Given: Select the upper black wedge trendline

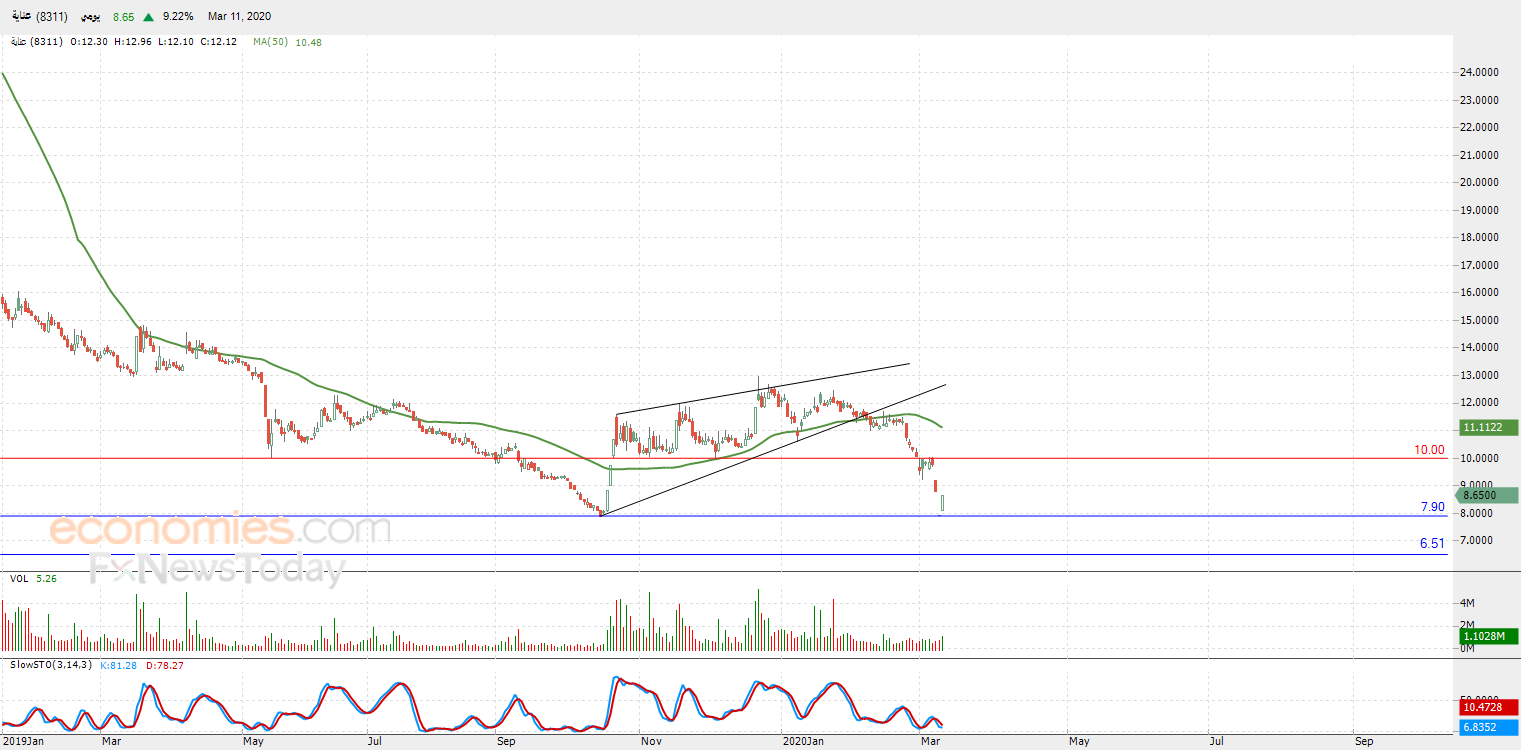Looking at the screenshot, I should pos(763,389).
